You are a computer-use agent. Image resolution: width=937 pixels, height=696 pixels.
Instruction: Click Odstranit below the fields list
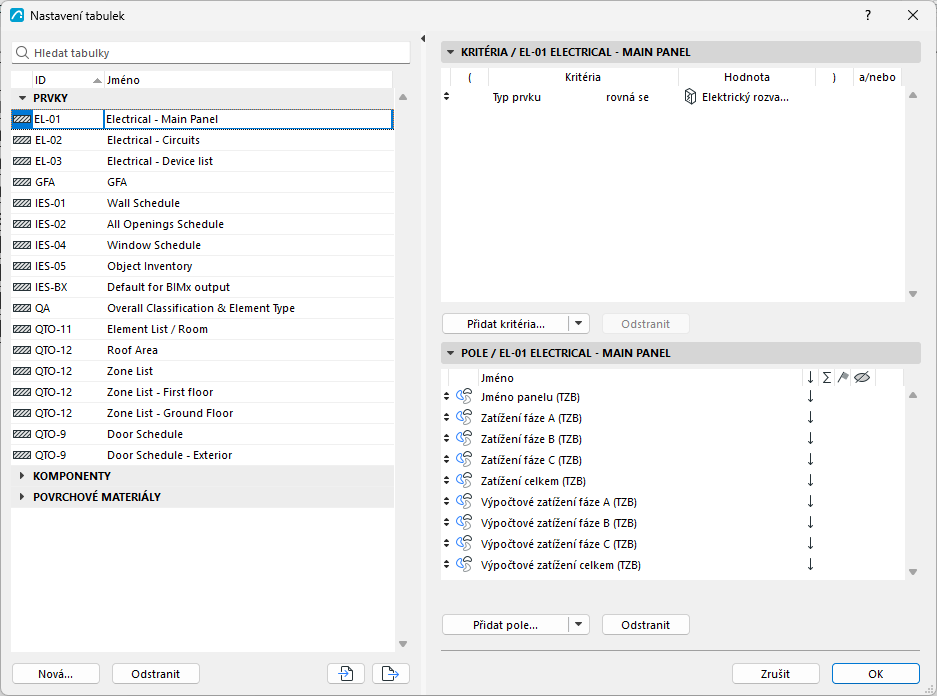coord(645,625)
